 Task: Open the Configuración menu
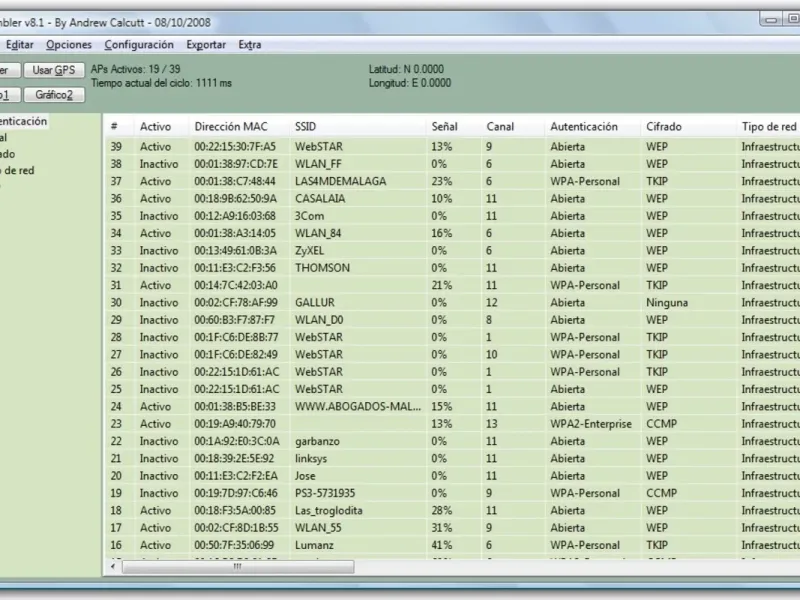(139, 45)
